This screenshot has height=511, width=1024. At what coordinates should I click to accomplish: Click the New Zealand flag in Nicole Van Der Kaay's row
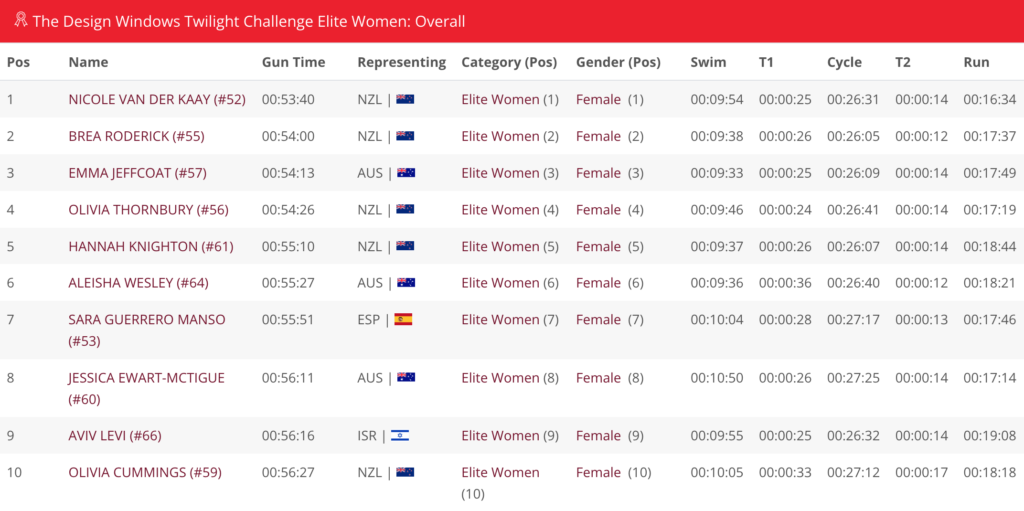click(405, 99)
